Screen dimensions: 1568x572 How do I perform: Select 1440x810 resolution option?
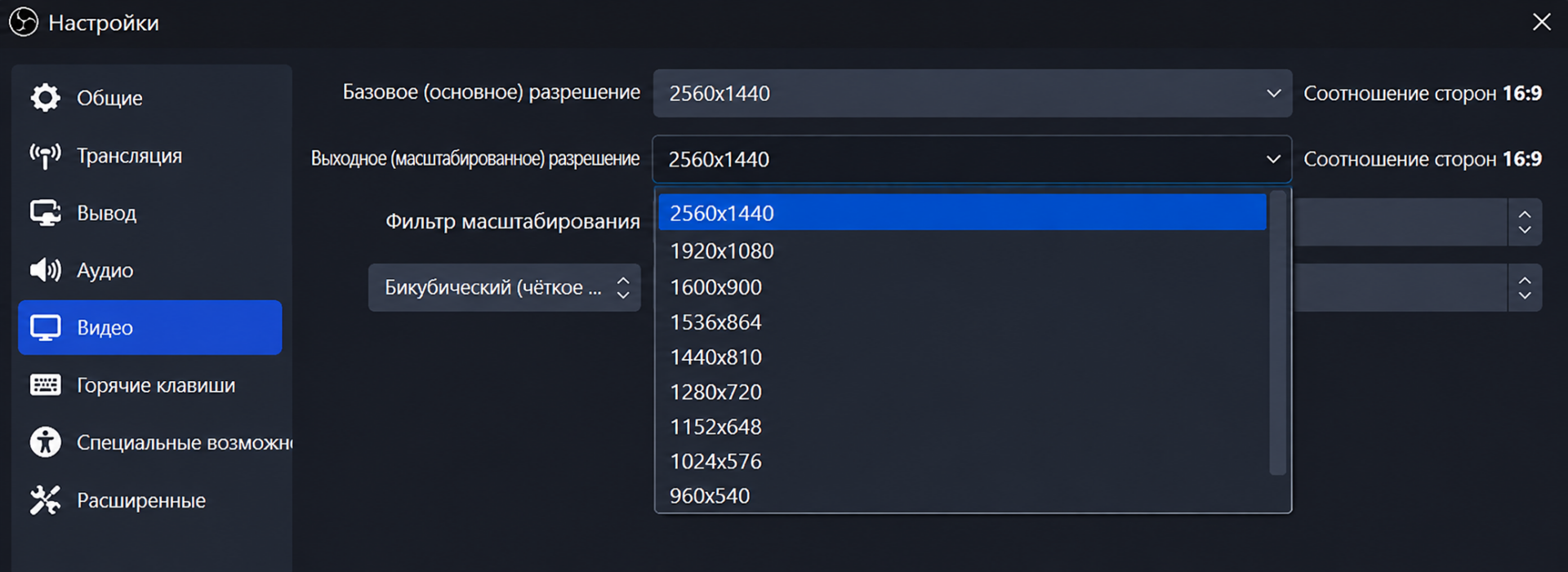(962, 357)
